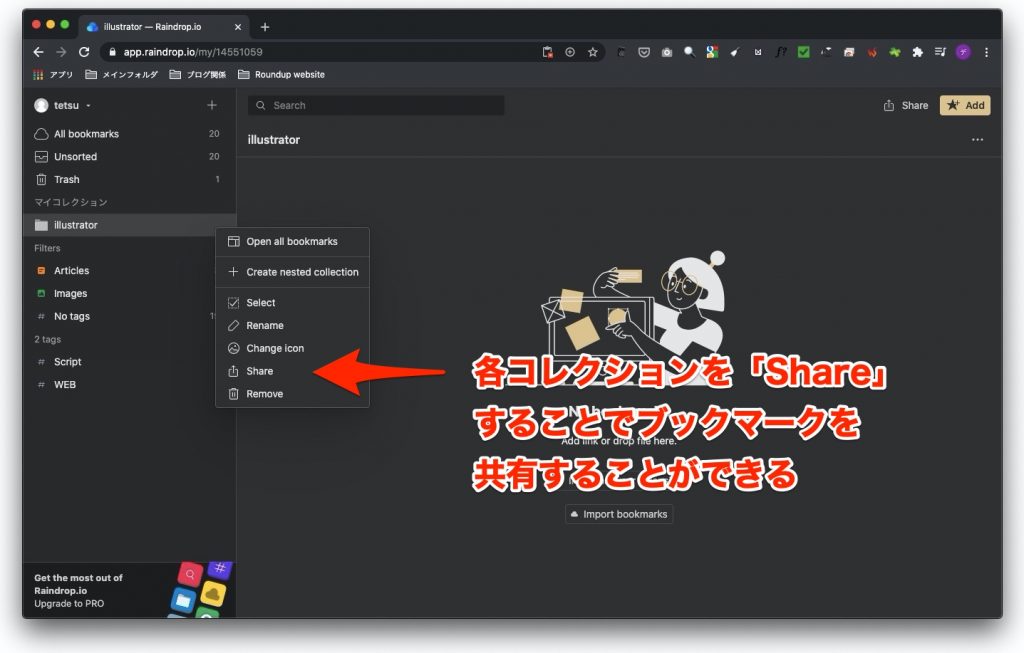
Task: Collapse the マイコレクション group header
Action: (x=71, y=202)
